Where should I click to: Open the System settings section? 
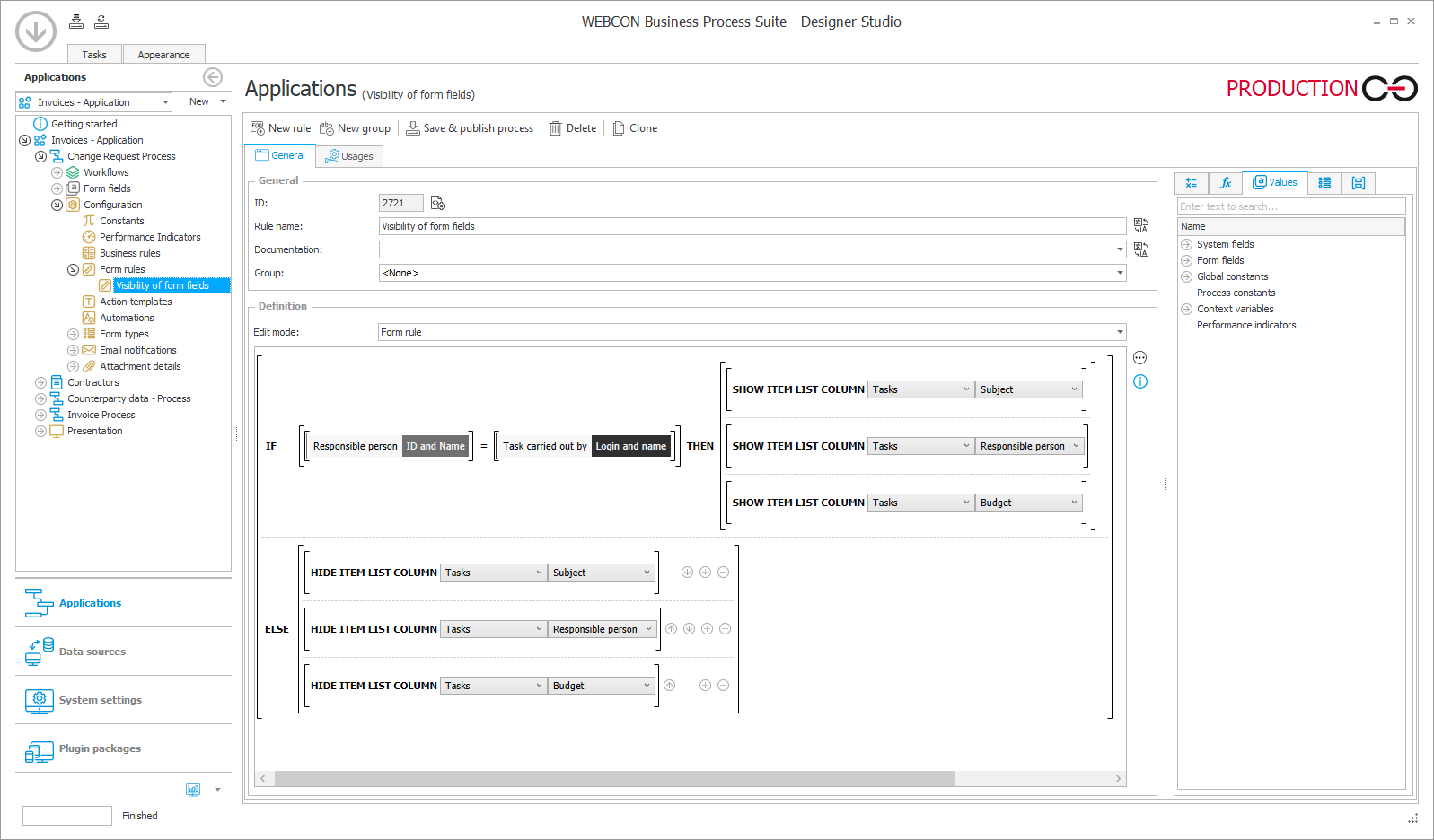[123, 700]
